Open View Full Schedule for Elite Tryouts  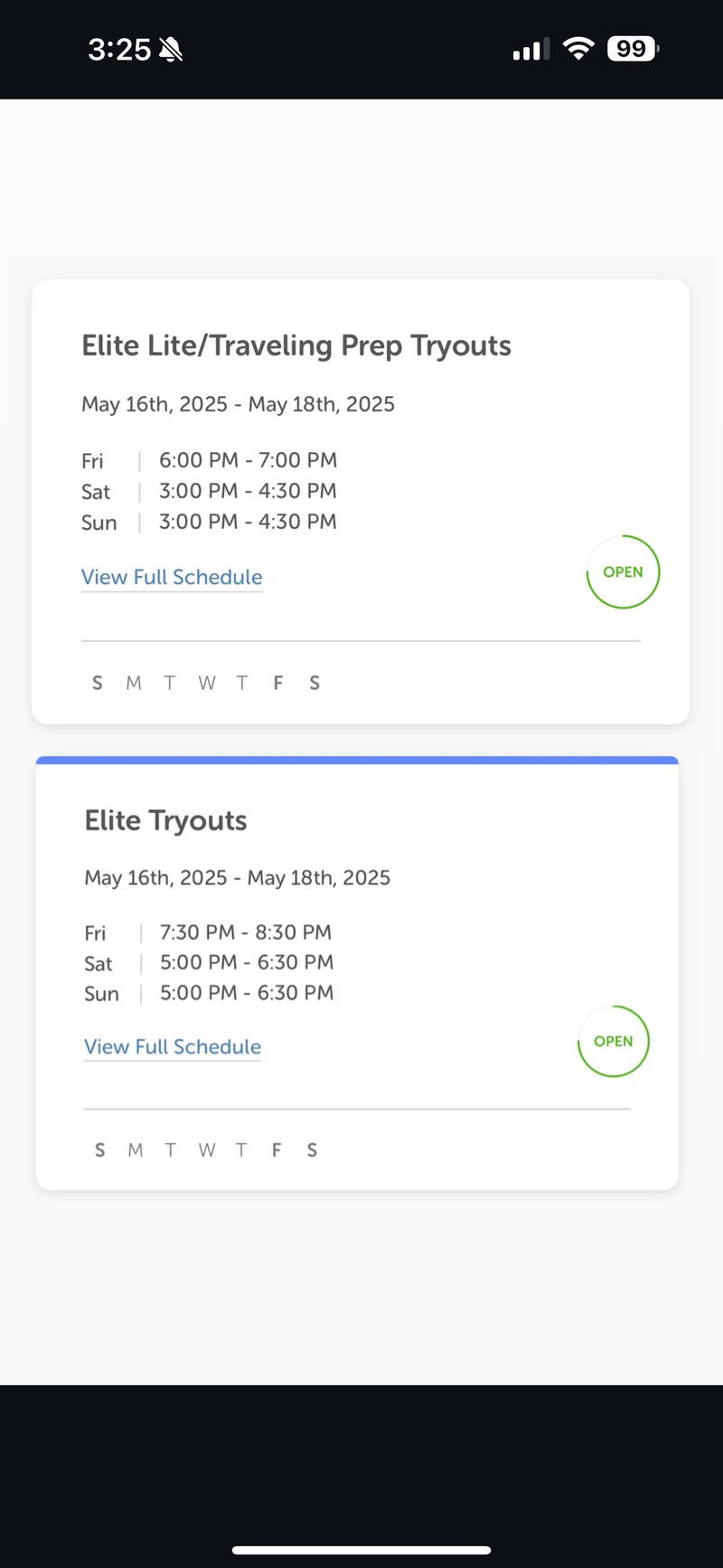[x=173, y=1046]
